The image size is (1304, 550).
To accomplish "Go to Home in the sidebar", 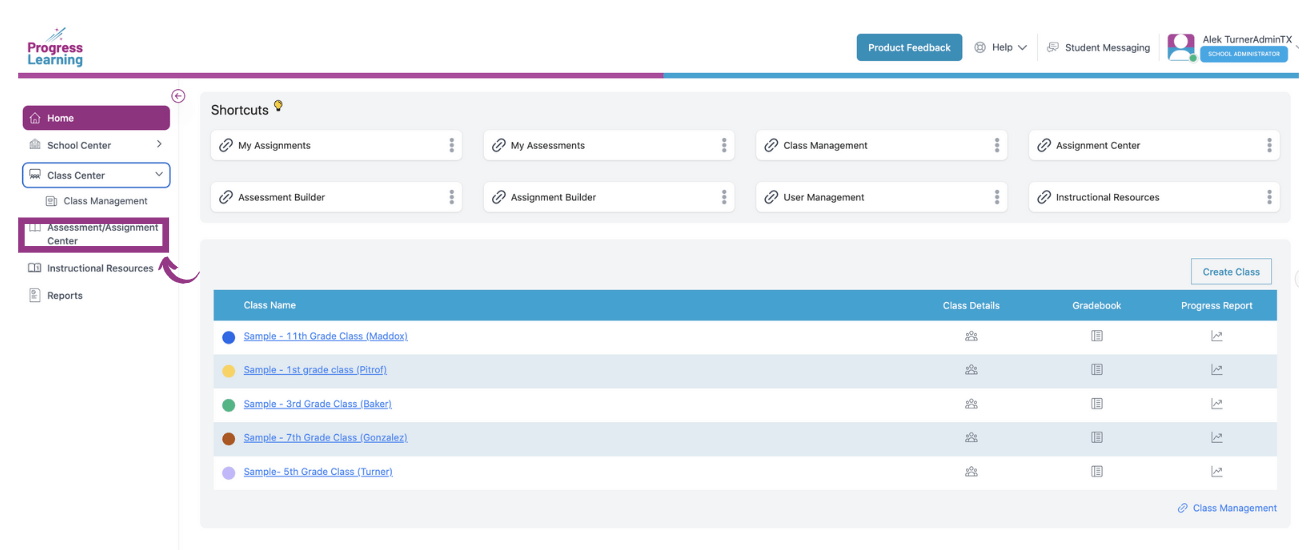I will point(96,118).
